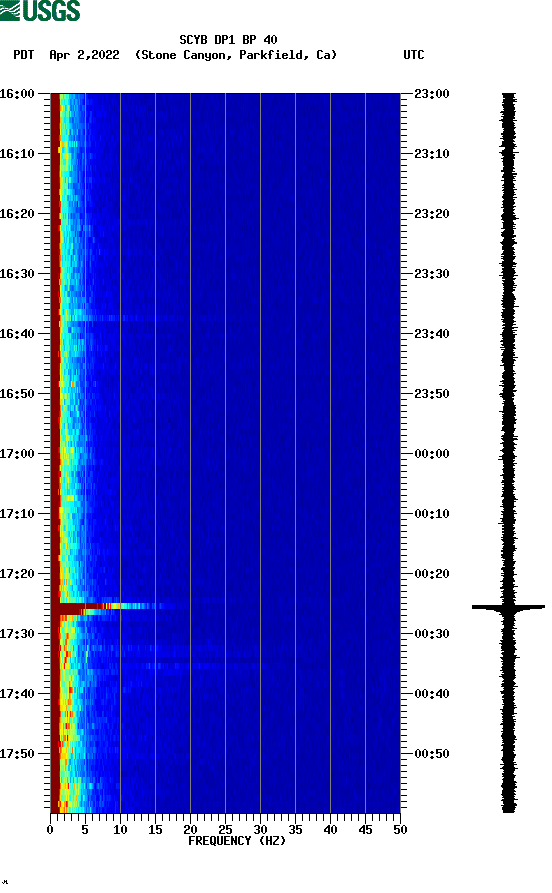Click the 'UTC' time zone label

point(414,55)
